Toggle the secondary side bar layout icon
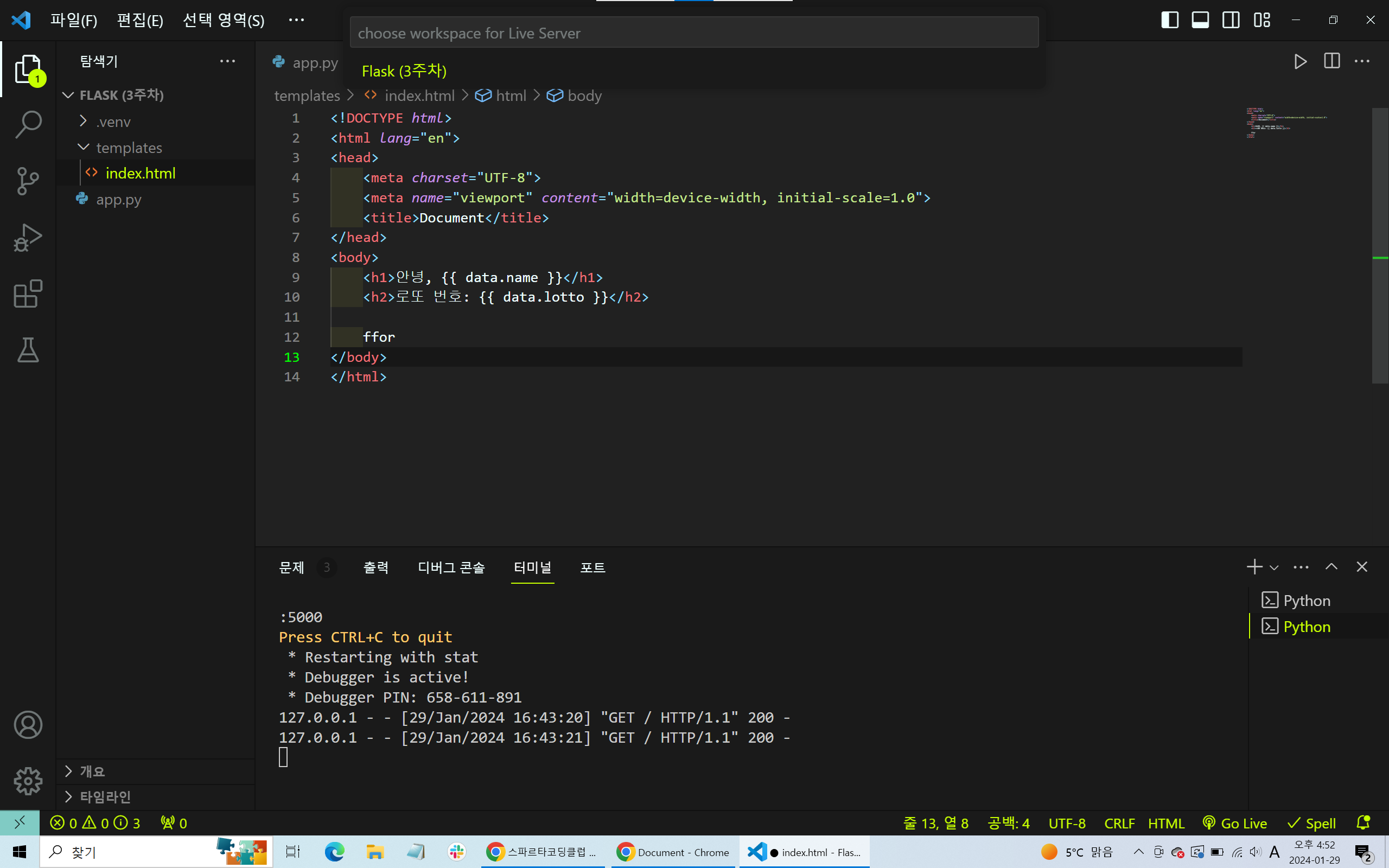Screen dimensions: 1389x868 [1231, 20]
